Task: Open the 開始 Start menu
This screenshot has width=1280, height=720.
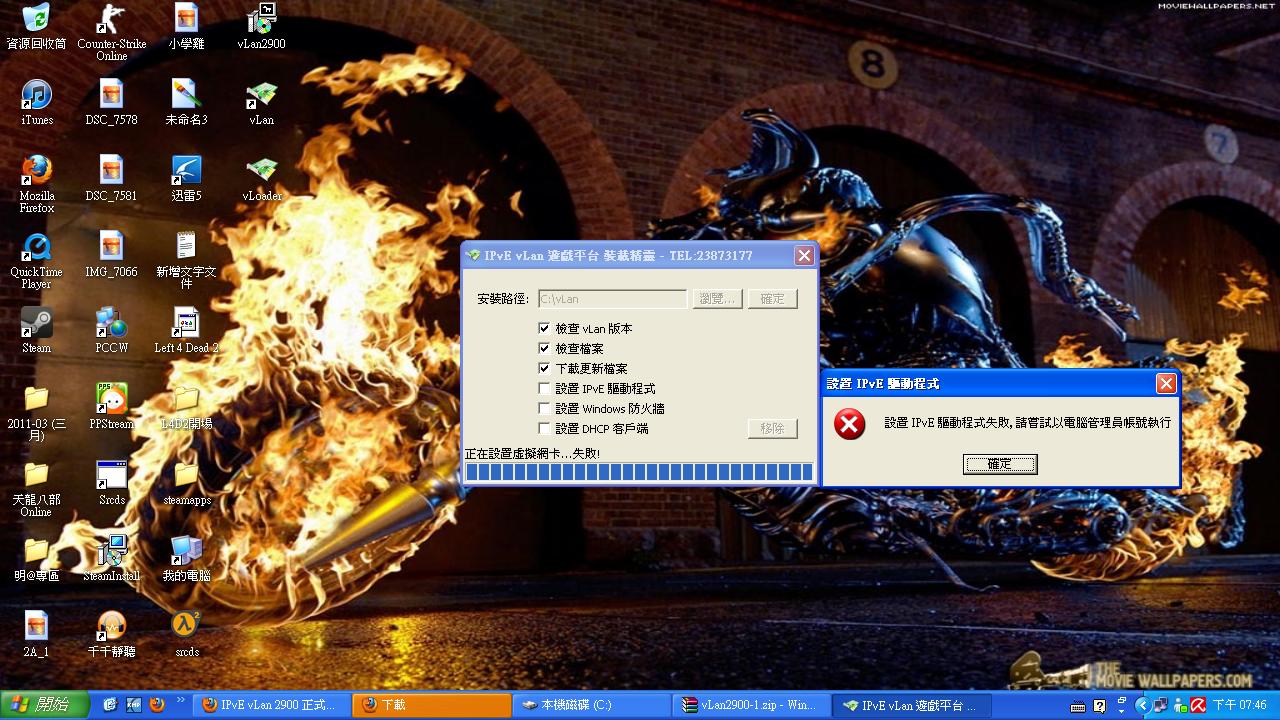Action: click(x=43, y=705)
